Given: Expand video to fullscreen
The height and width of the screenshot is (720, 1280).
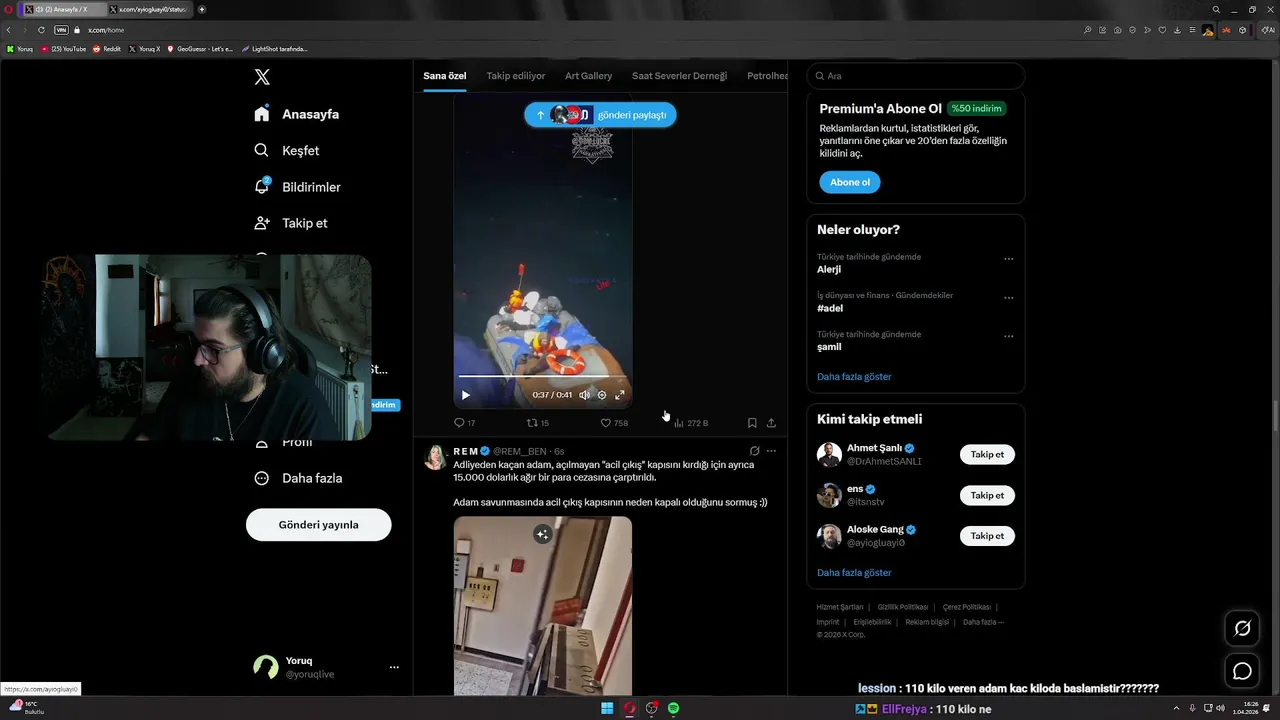Looking at the screenshot, I should (620, 395).
